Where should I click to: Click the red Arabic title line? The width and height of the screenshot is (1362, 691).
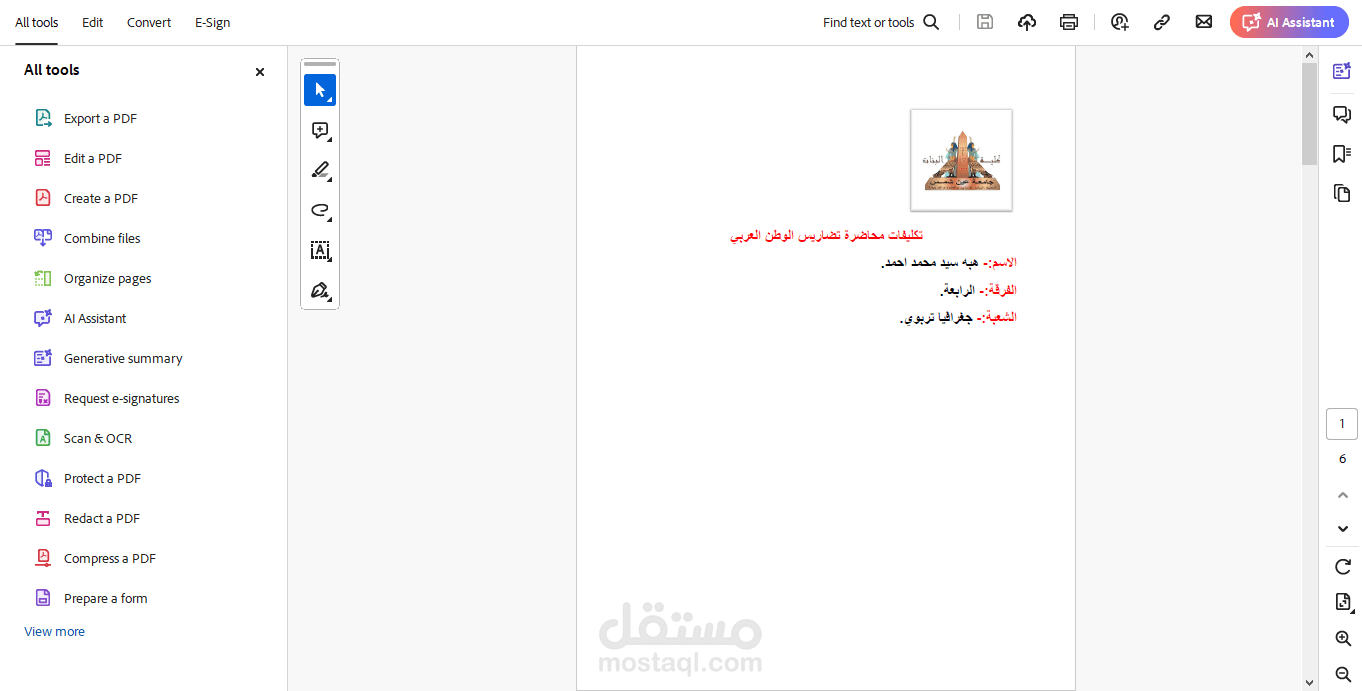pyautogui.click(x=827, y=235)
